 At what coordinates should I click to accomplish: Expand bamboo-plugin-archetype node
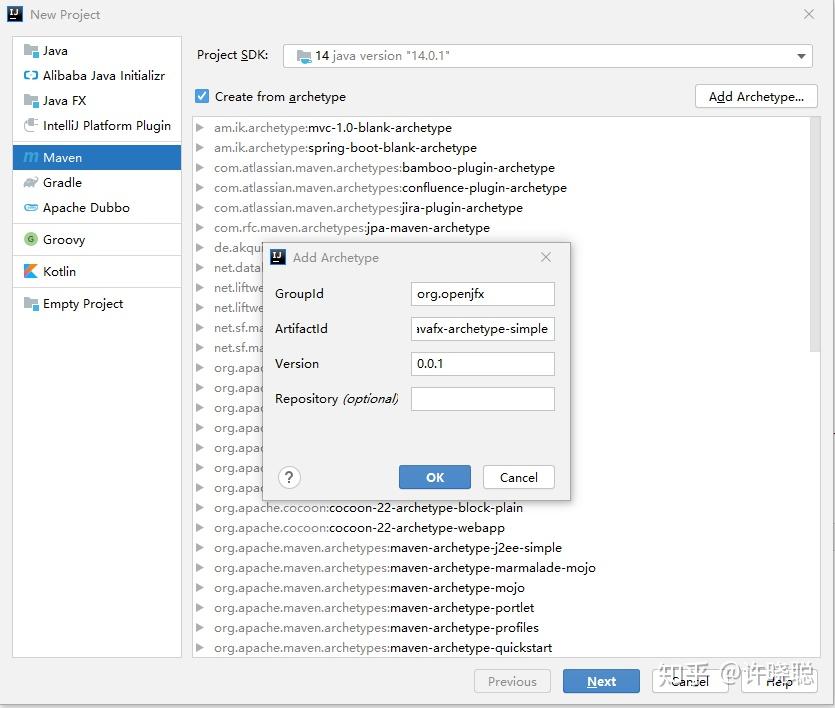(200, 168)
